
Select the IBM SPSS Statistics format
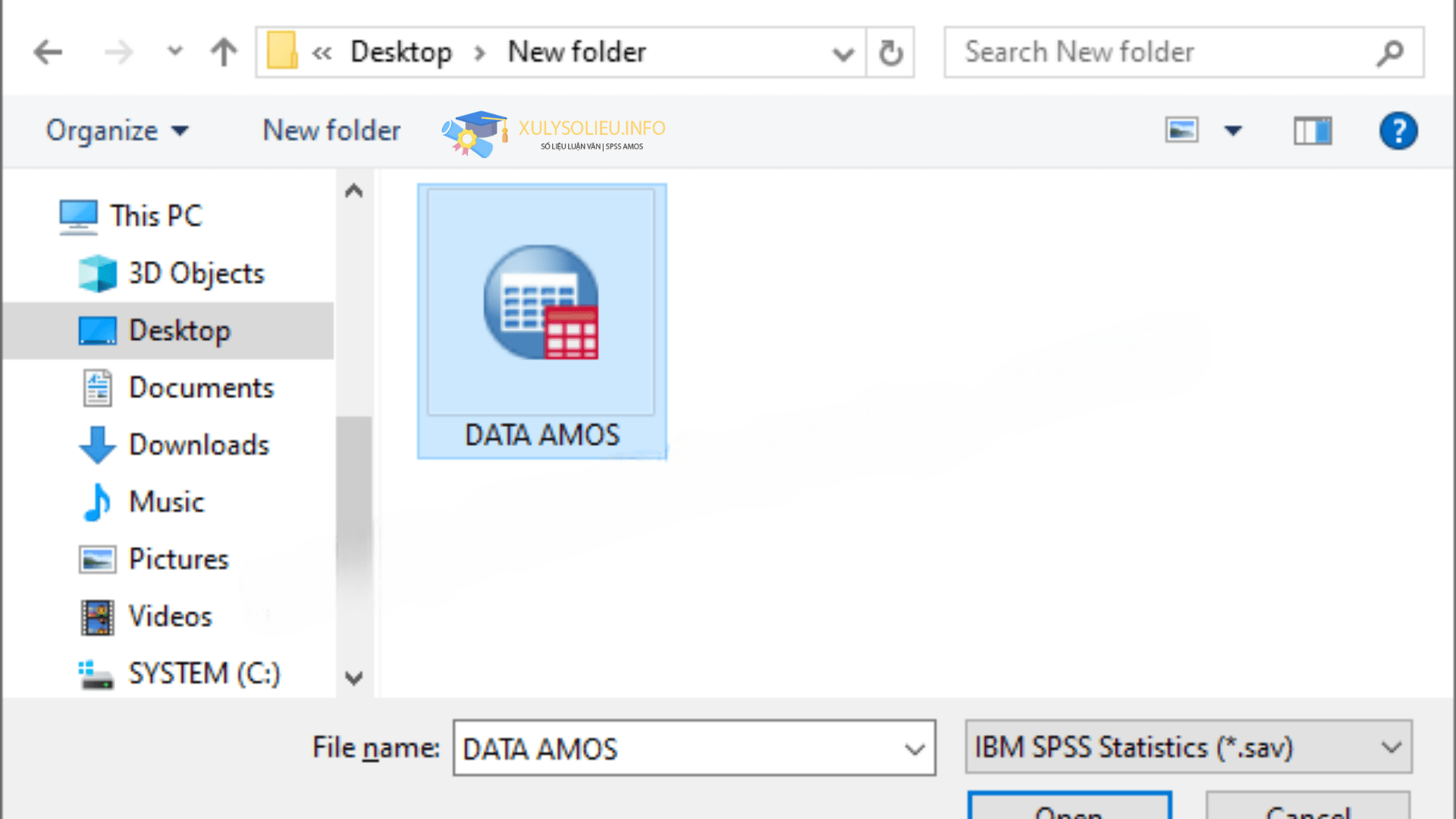1185,747
